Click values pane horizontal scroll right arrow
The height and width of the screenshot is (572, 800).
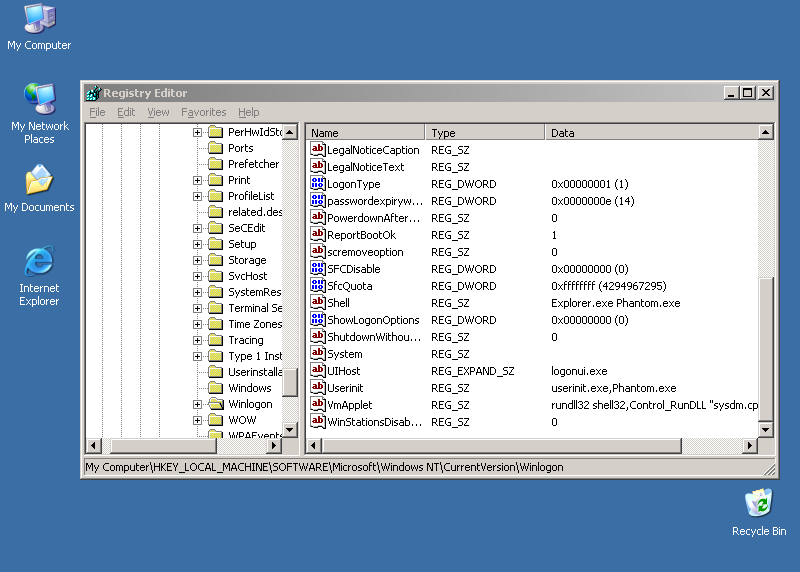click(749, 445)
